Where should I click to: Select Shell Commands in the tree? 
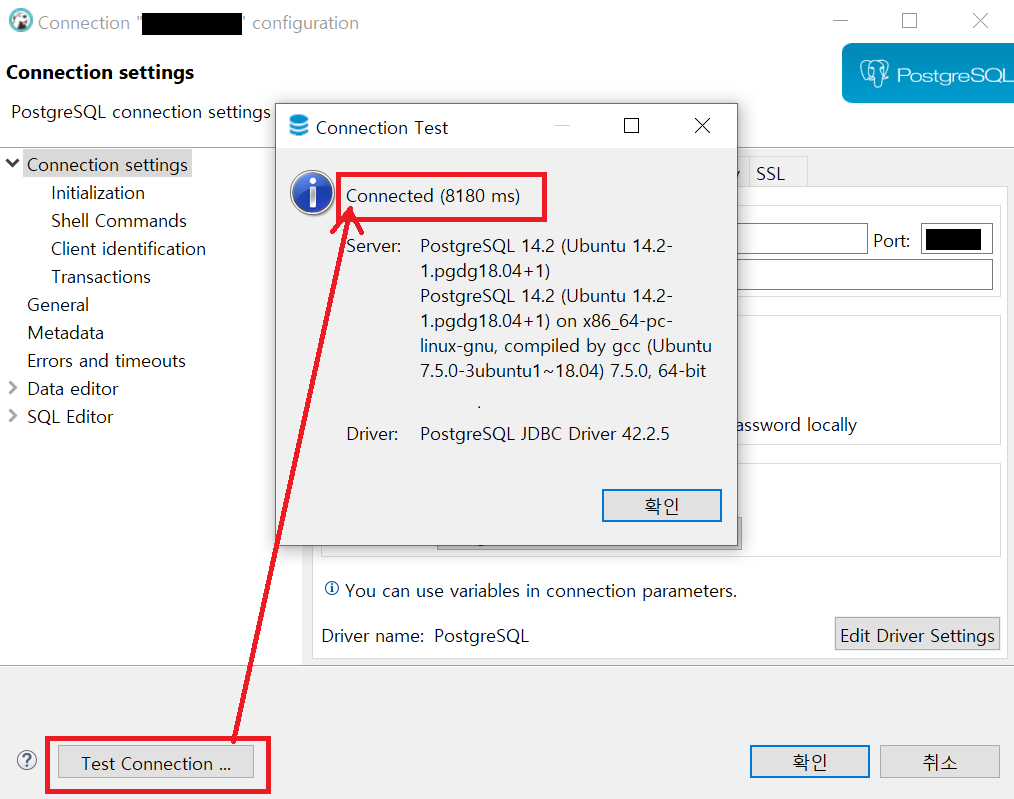pyautogui.click(x=118, y=220)
